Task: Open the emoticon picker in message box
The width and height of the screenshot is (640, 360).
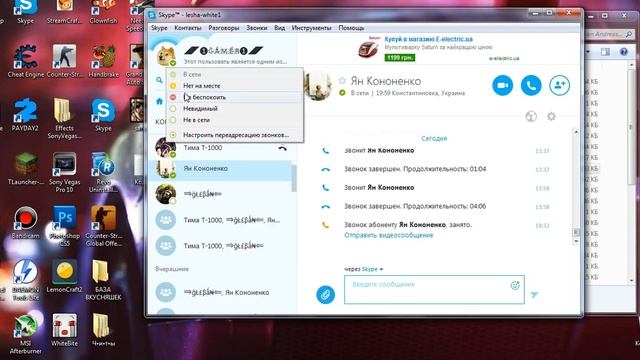Action: click(x=515, y=285)
